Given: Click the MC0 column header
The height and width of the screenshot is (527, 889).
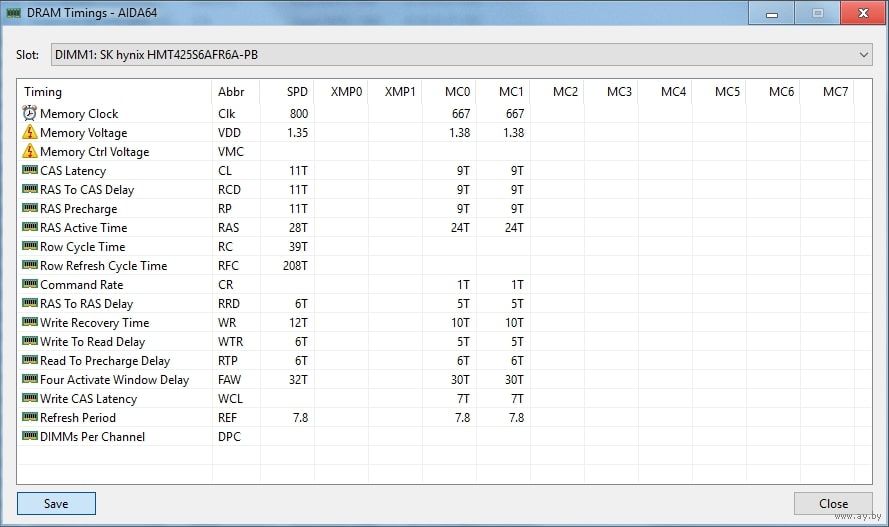Looking at the screenshot, I should coord(458,92).
